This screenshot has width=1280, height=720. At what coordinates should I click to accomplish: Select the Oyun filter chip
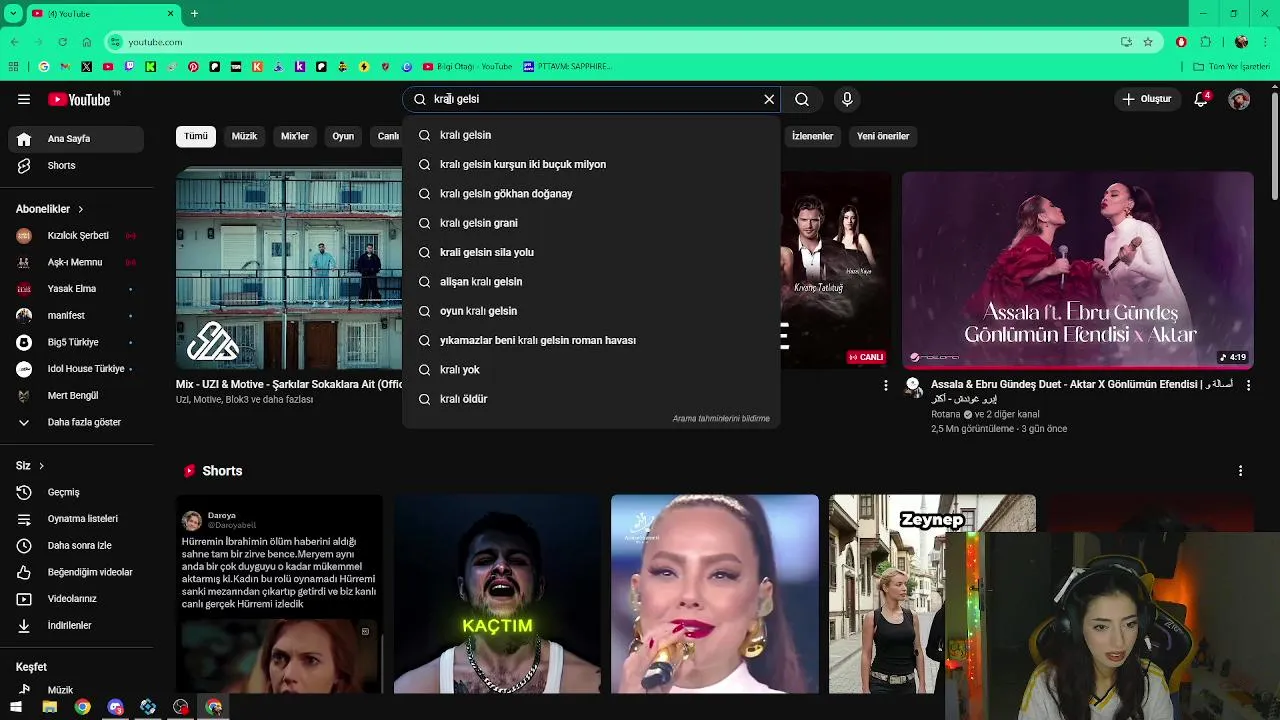343,136
